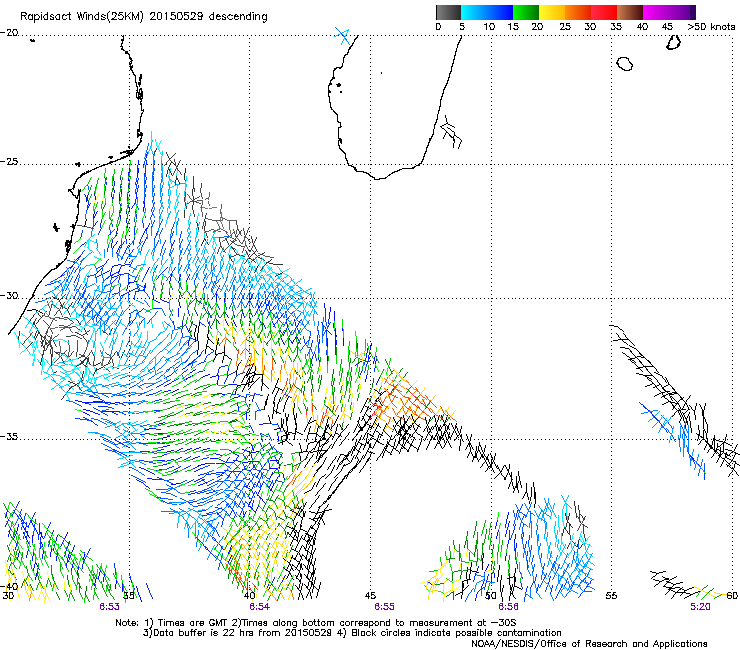
Task: Click the 'Times are GMT' note line
Action: tap(316, 623)
